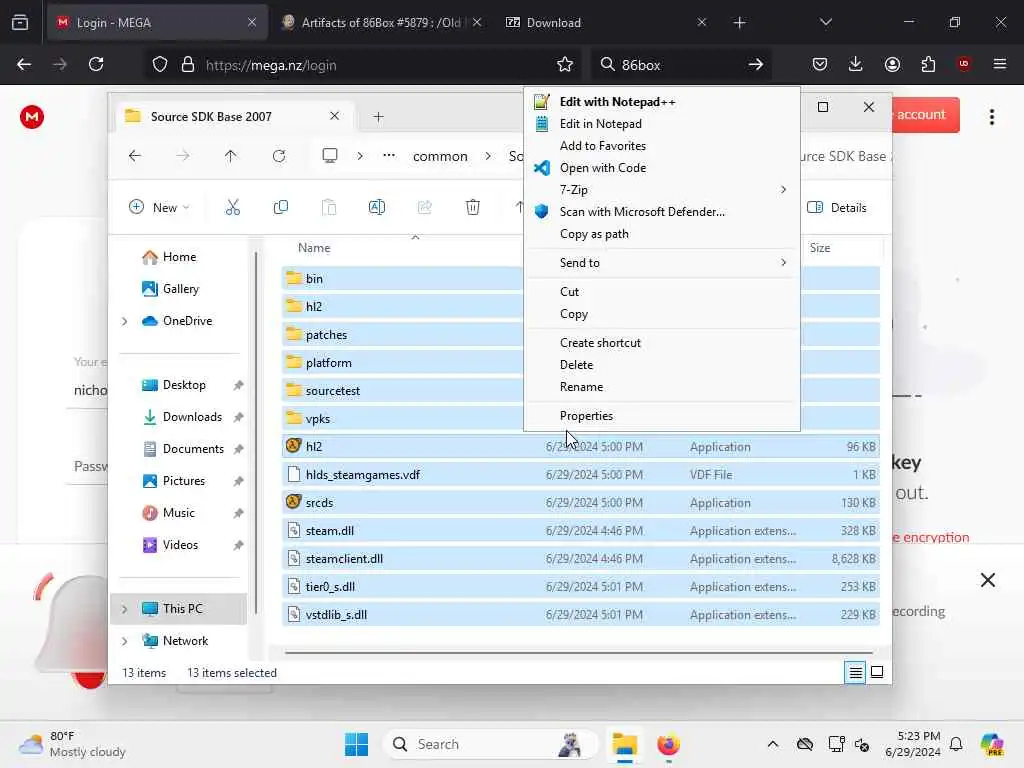Image resolution: width=1024 pixels, height=768 pixels.
Task: Expand the Network tree node
Action: click(125, 641)
